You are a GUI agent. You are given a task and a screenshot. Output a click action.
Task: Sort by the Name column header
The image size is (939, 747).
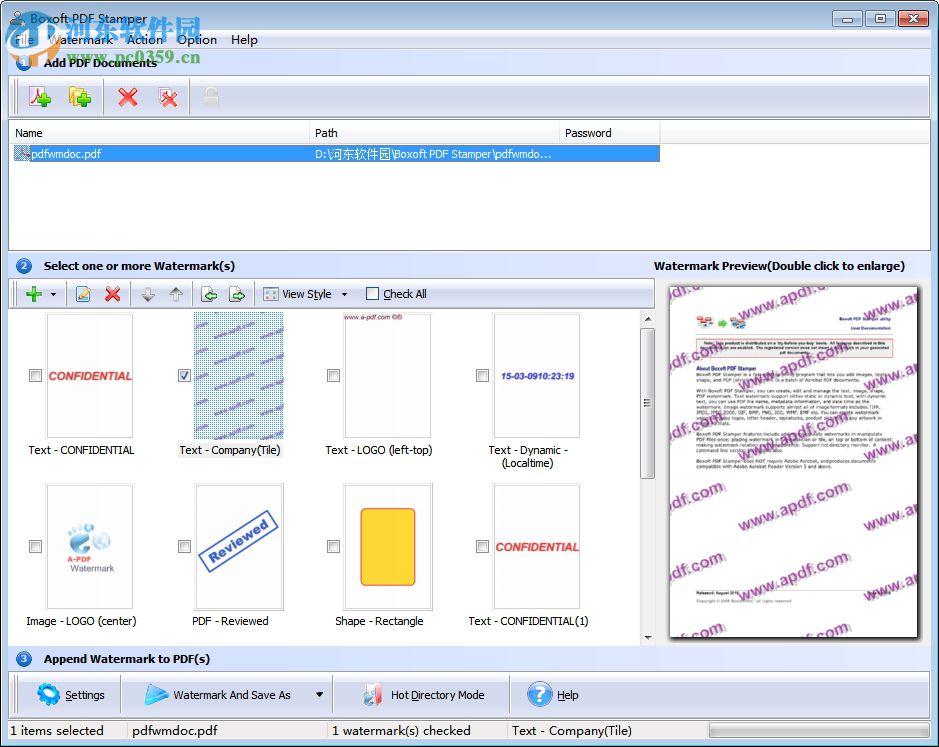[x=159, y=133]
